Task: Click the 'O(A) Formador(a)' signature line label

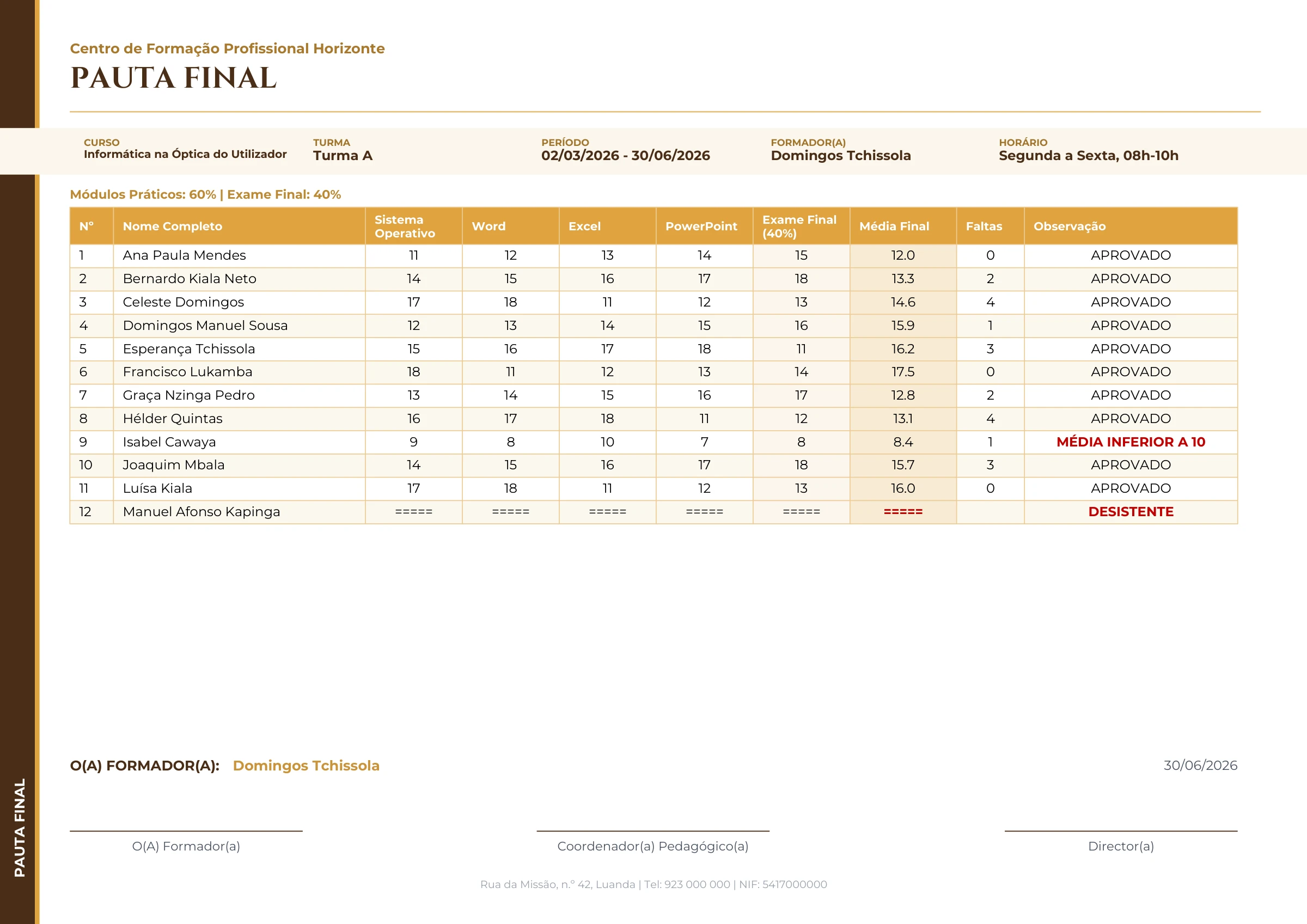Action: pos(186,846)
